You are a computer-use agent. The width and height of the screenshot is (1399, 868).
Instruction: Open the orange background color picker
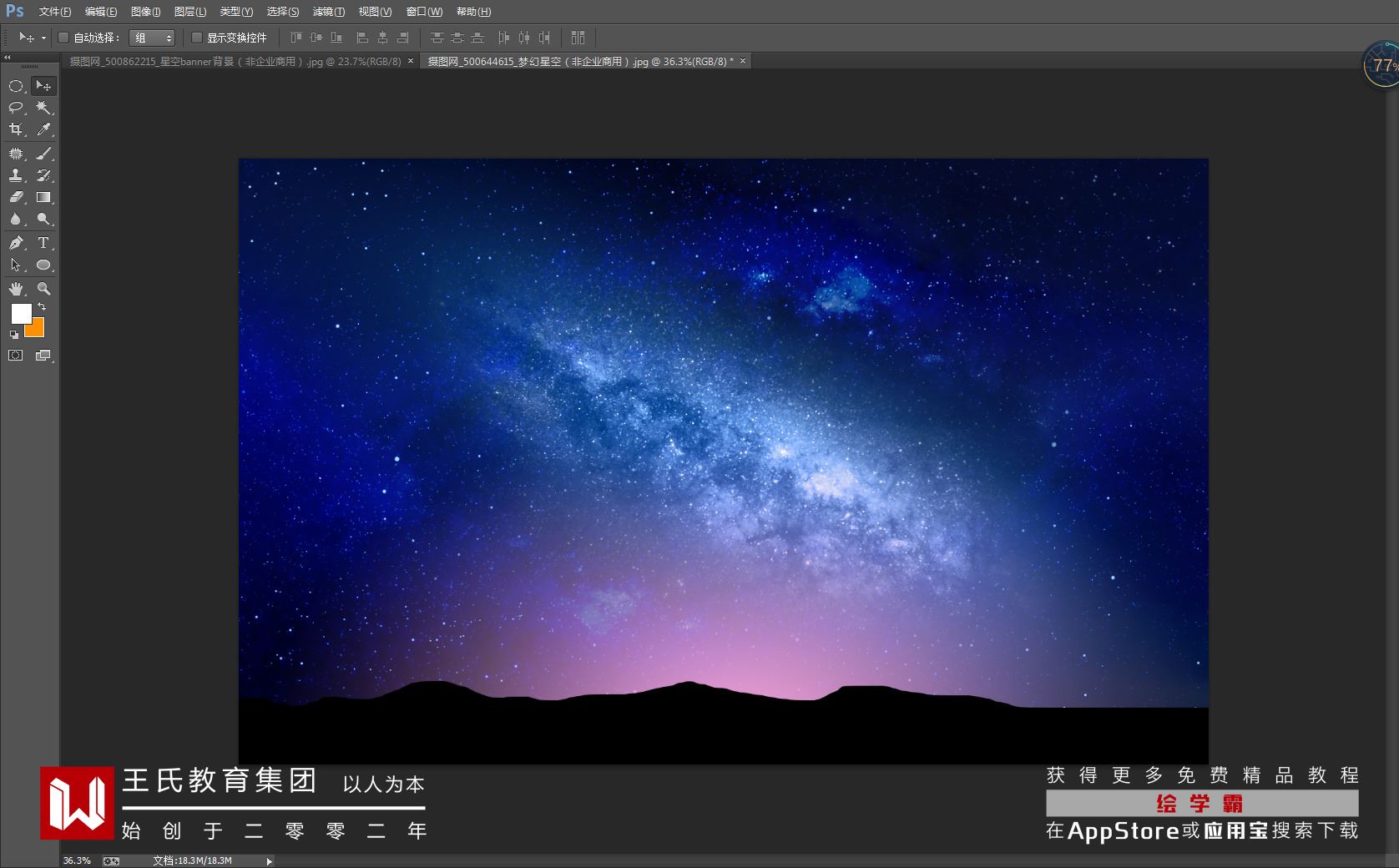tap(38, 330)
